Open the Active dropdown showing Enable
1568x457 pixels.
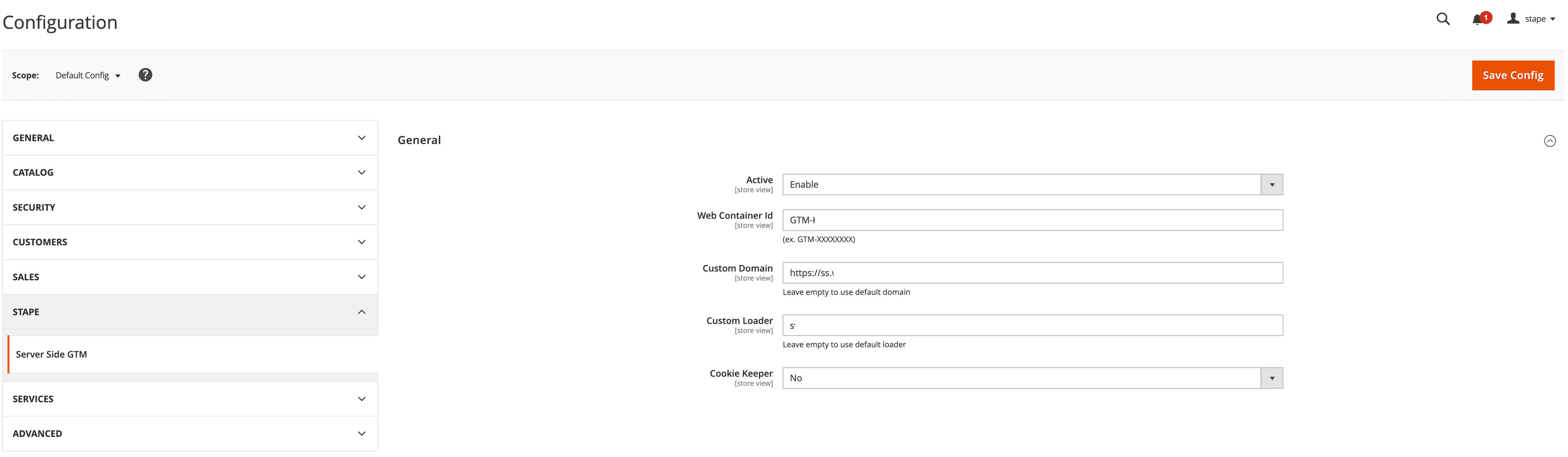pyautogui.click(x=1271, y=184)
